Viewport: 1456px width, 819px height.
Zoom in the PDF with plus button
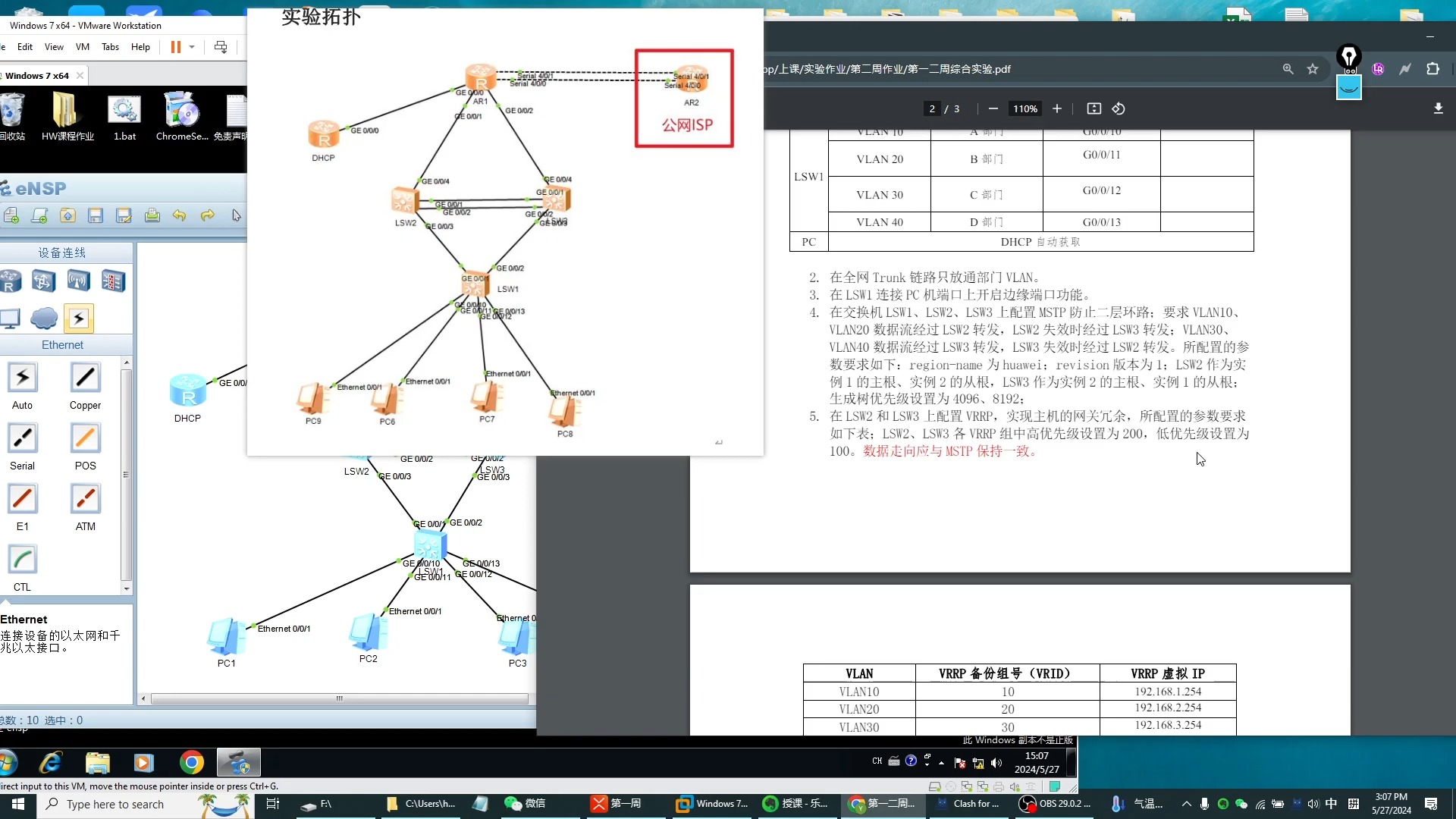click(x=1056, y=108)
